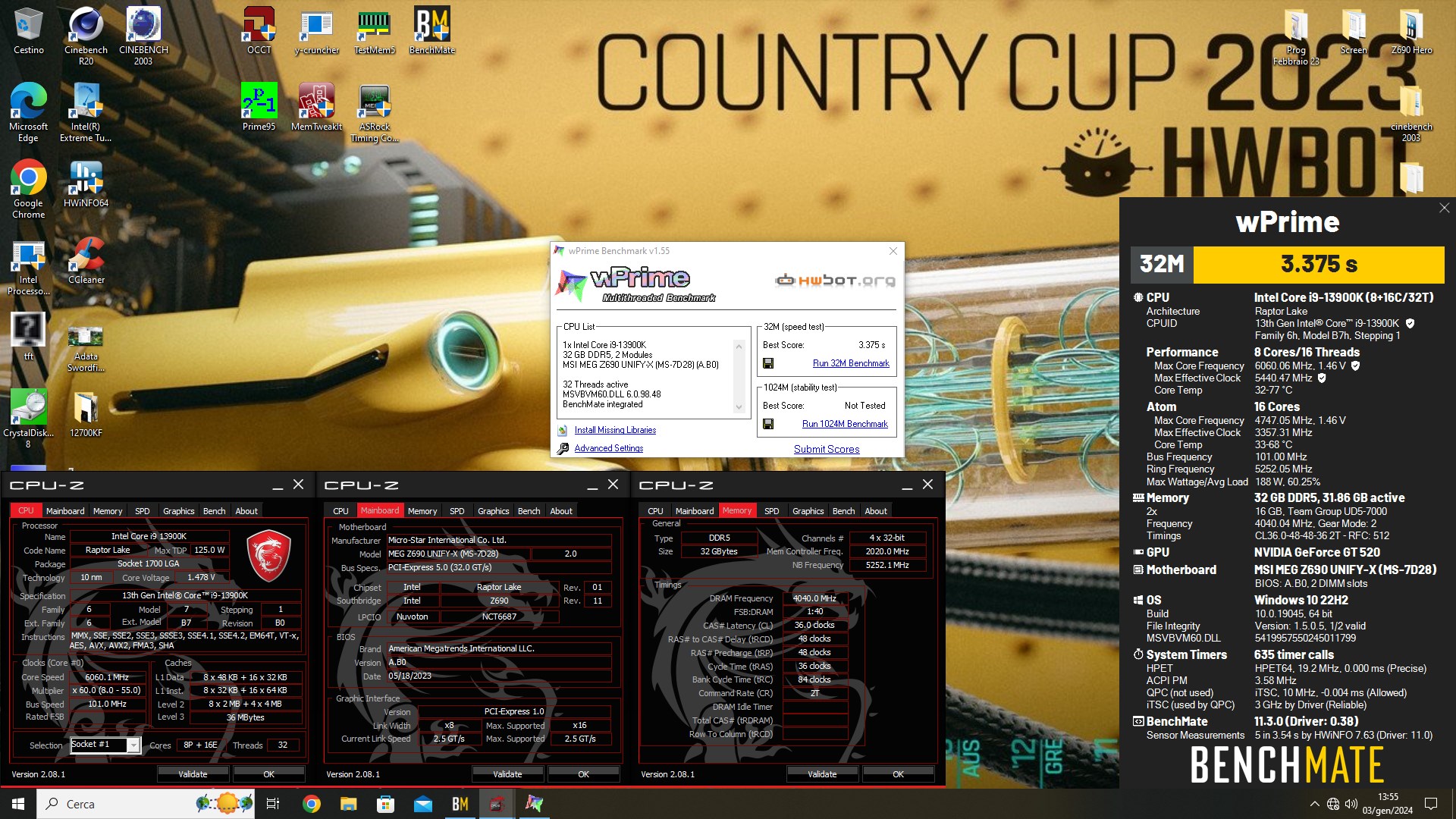Screen dimensions: 1456x819
Task: Open the y-cruncher desktop shortcut
Action: coord(316,30)
